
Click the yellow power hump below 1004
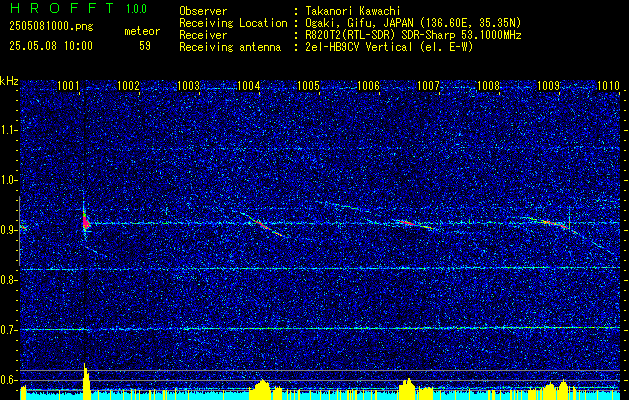[x=261, y=389]
